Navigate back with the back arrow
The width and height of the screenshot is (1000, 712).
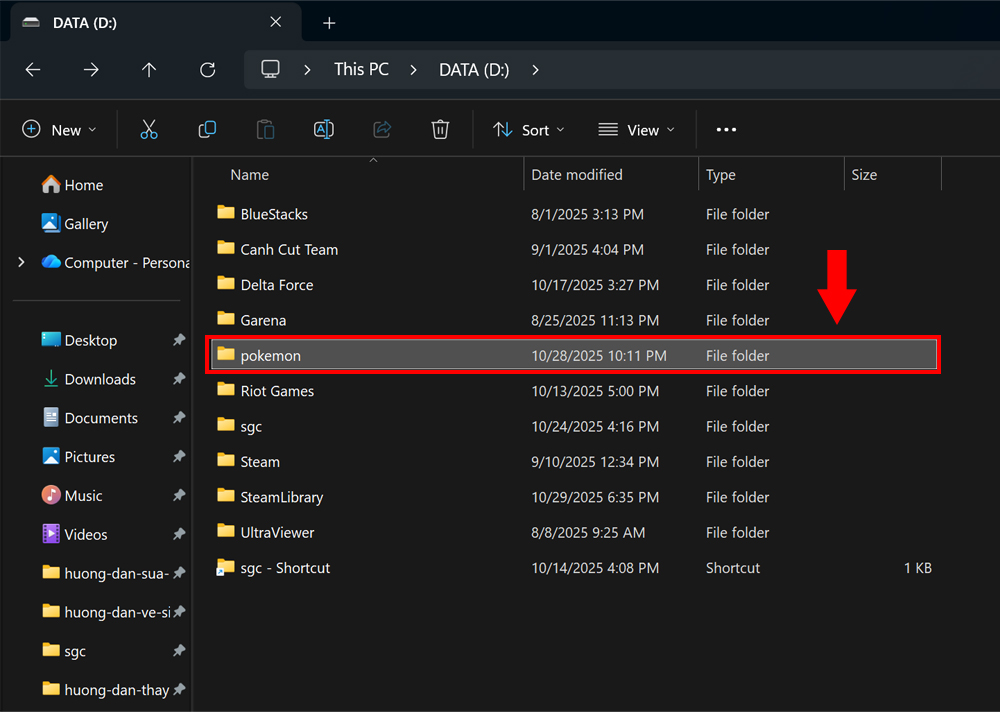click(33, 70)
